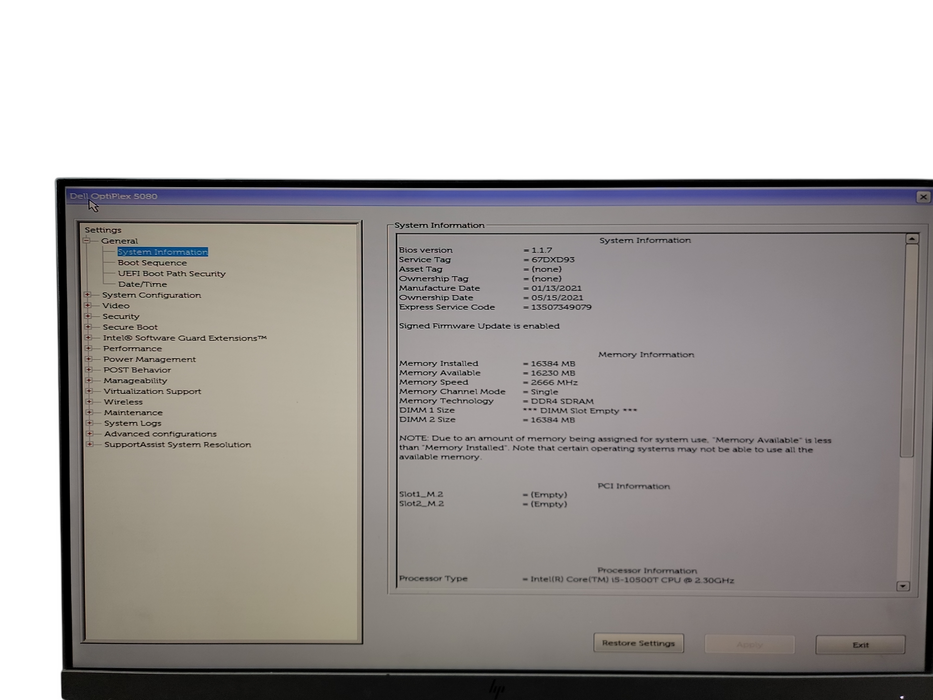Open UEFI Boot Path Security
The height and width of the screenshot is (700, 933).
(x=172, y=274)
